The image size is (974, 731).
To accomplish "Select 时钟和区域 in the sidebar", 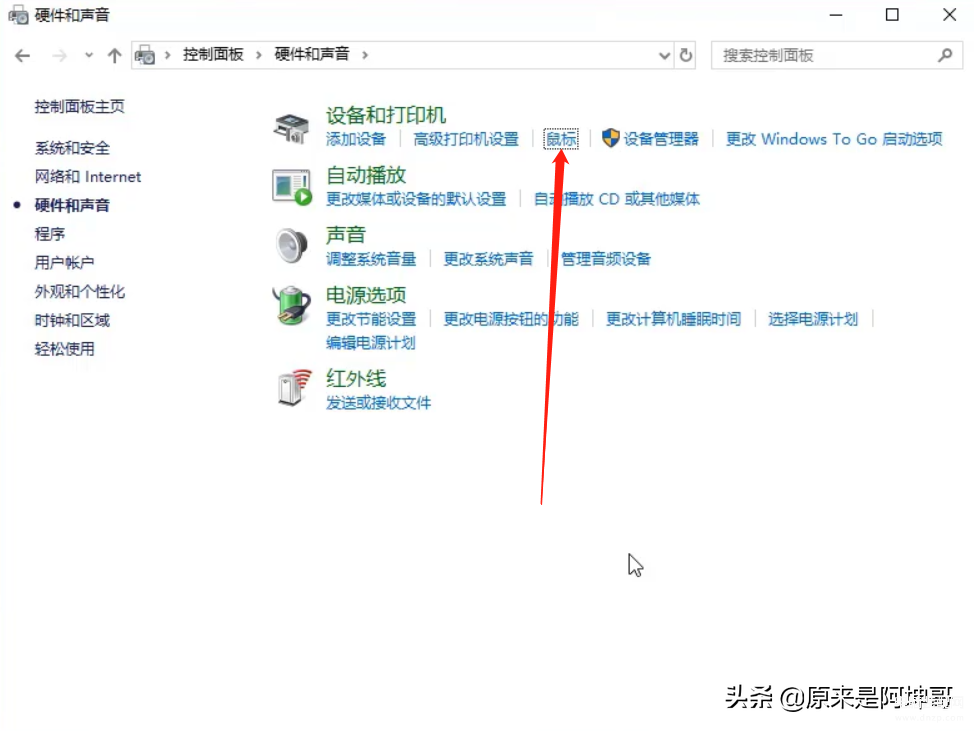I will click(72, 320).
